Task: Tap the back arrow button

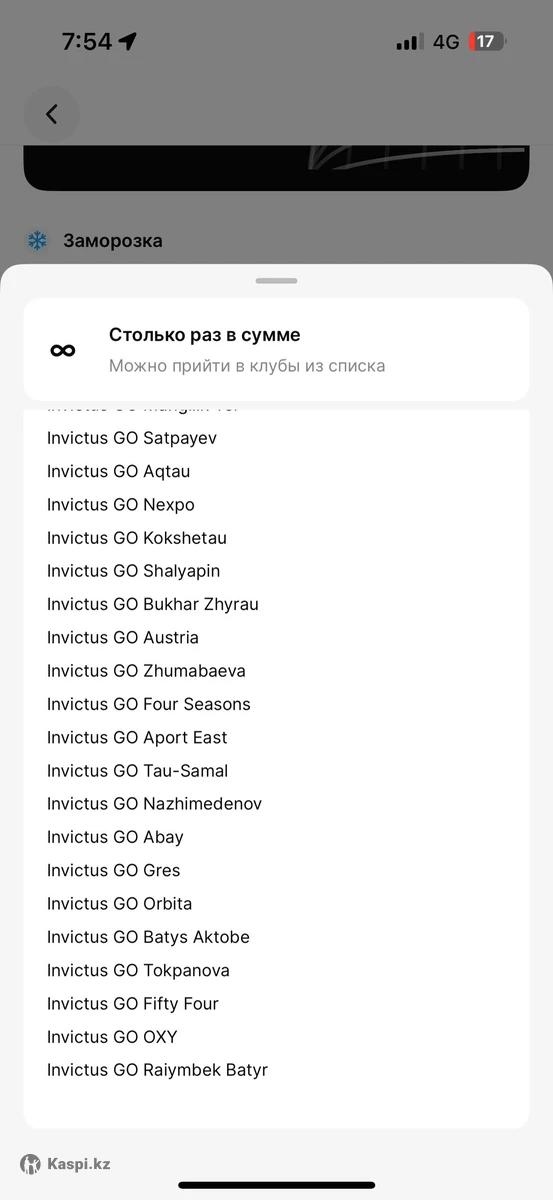Action: tap(52, 114)
